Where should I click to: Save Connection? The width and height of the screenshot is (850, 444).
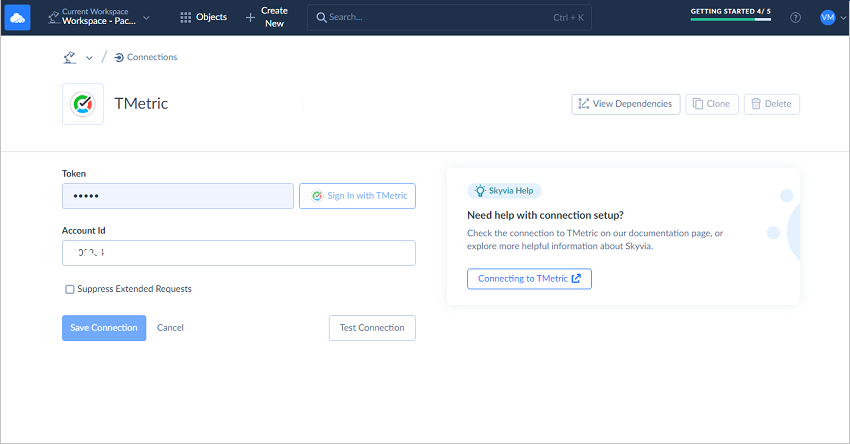(104, 328)
